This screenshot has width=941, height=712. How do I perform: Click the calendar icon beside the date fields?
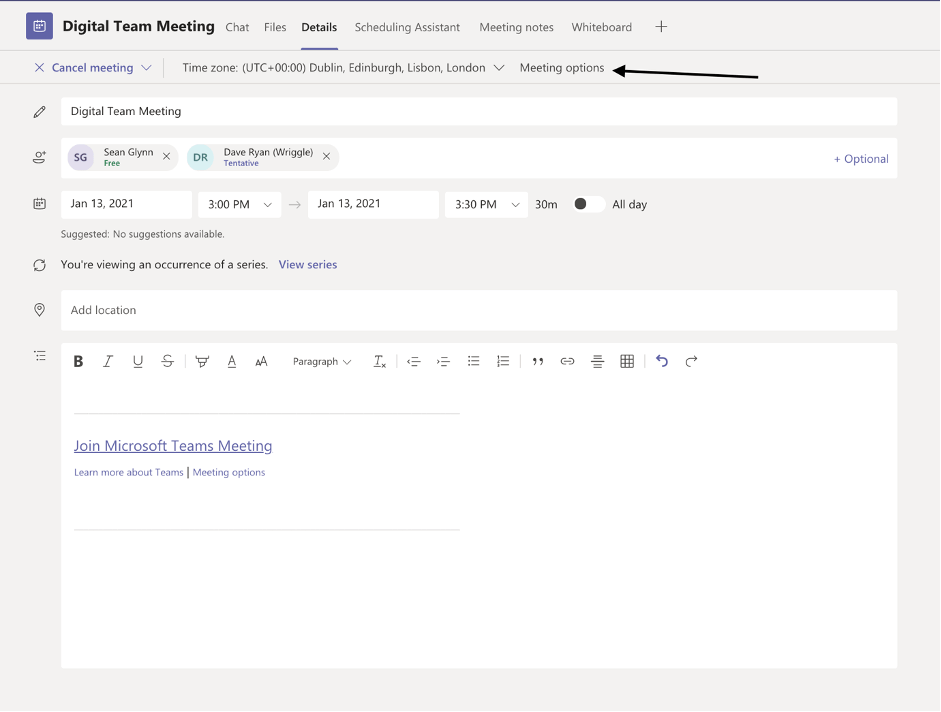(40, 204)
